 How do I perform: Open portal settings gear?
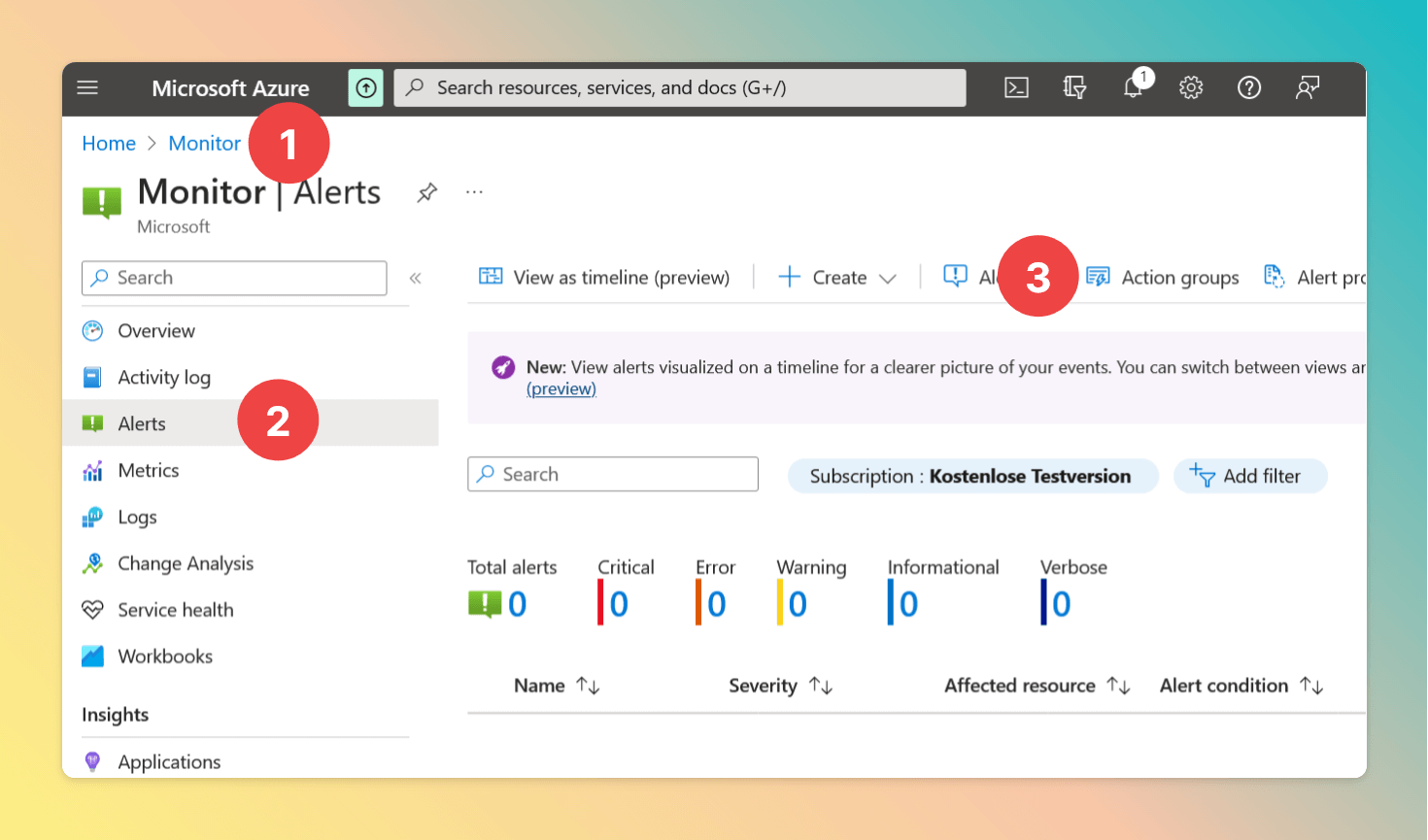point(1191,88)
